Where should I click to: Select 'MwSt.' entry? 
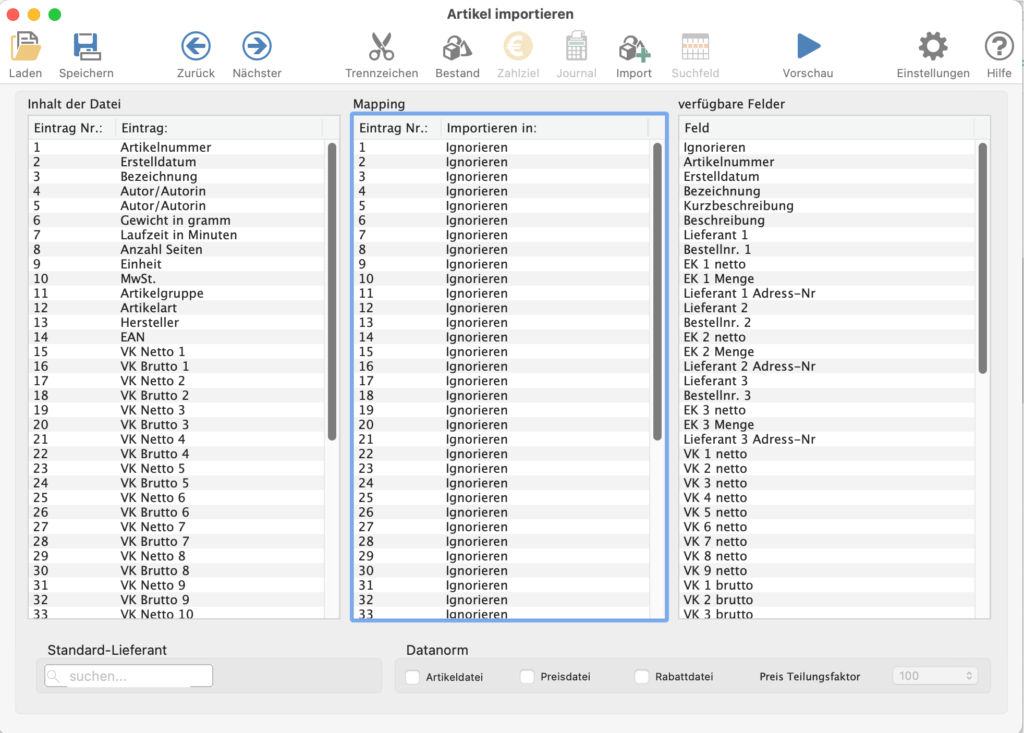click(x=138, y=279)
